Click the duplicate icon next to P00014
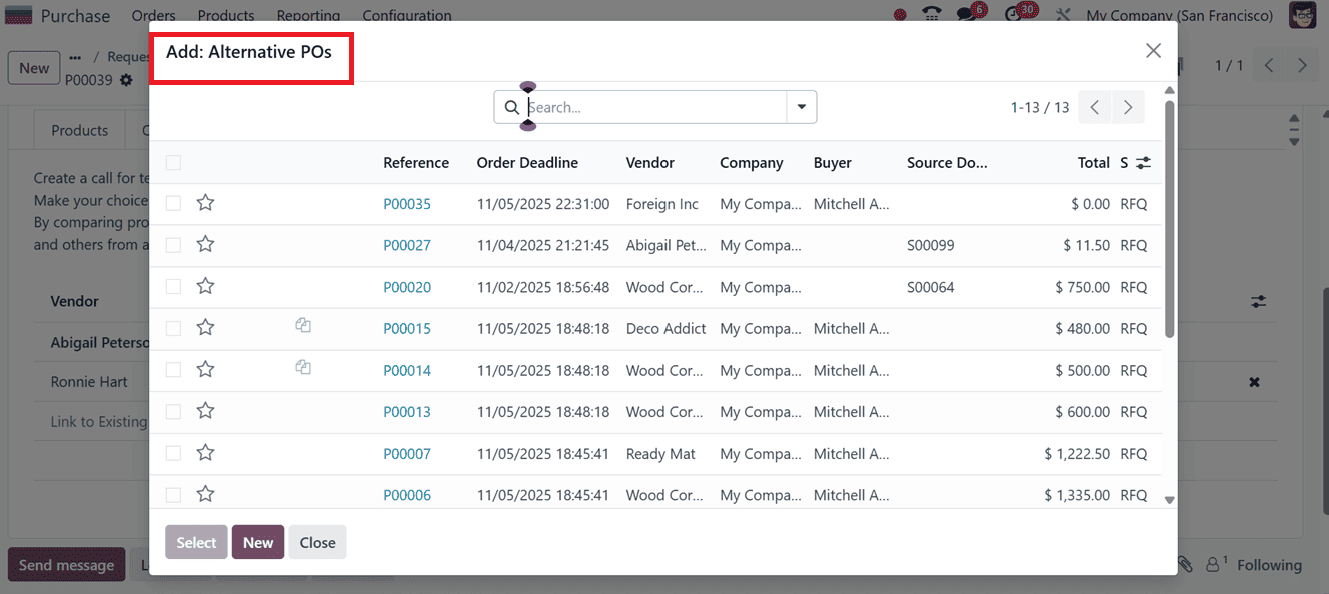 (x=303, y=368)
